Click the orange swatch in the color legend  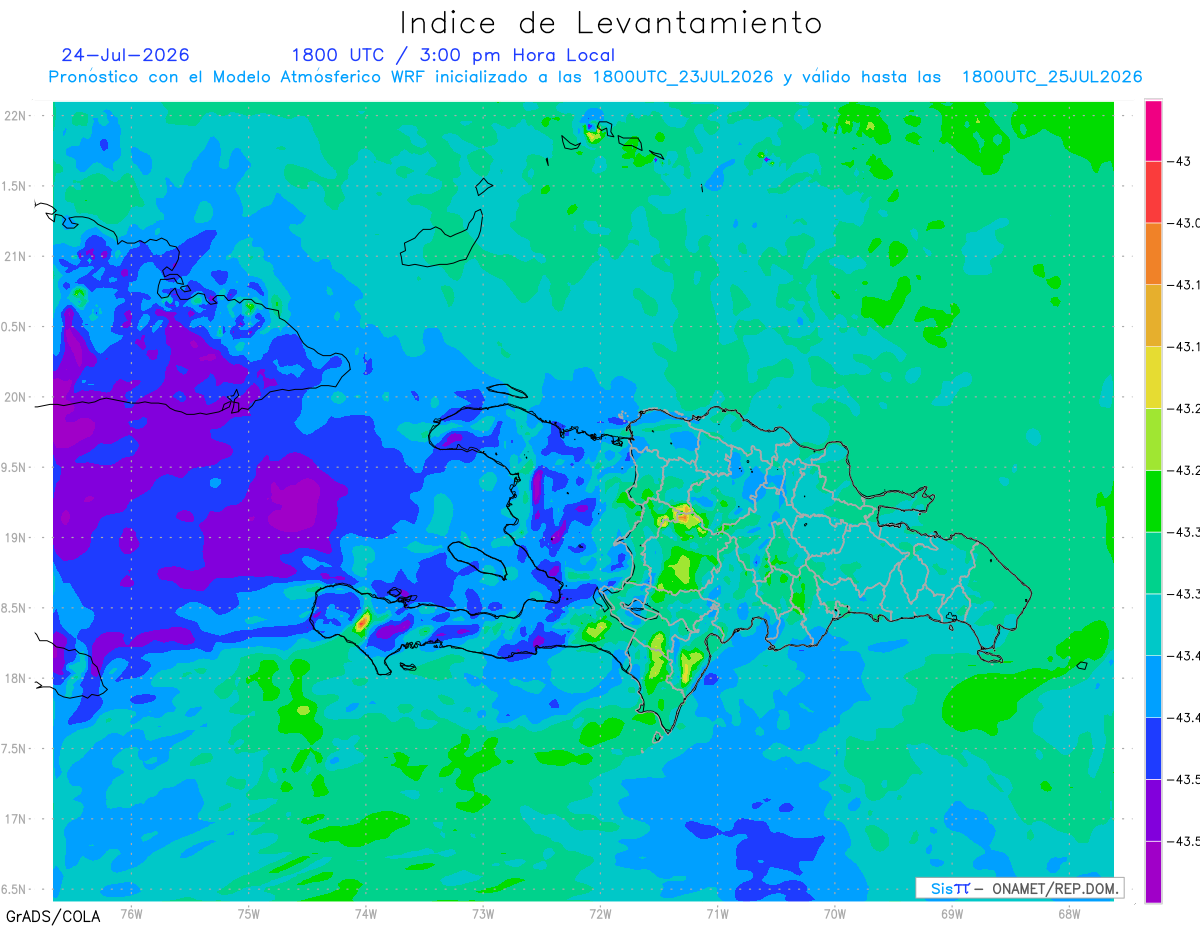pyautogui.click(x=1153, y=254)
